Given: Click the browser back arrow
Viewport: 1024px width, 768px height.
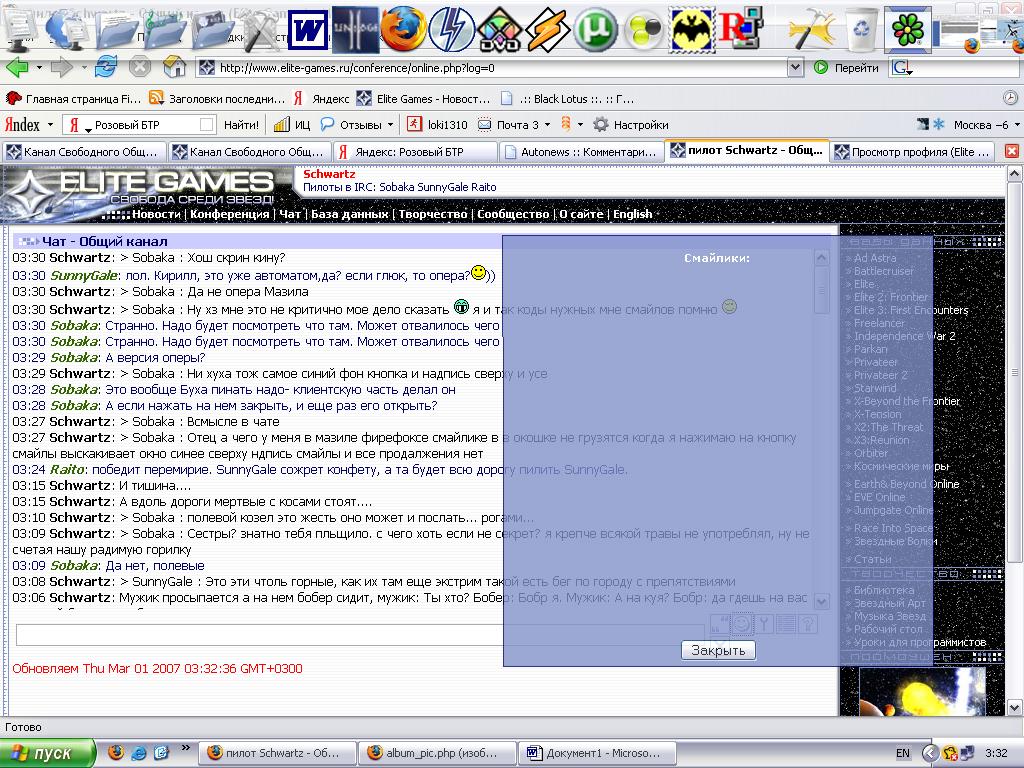Looking at the screenshot, I should [x=17, y=68].
